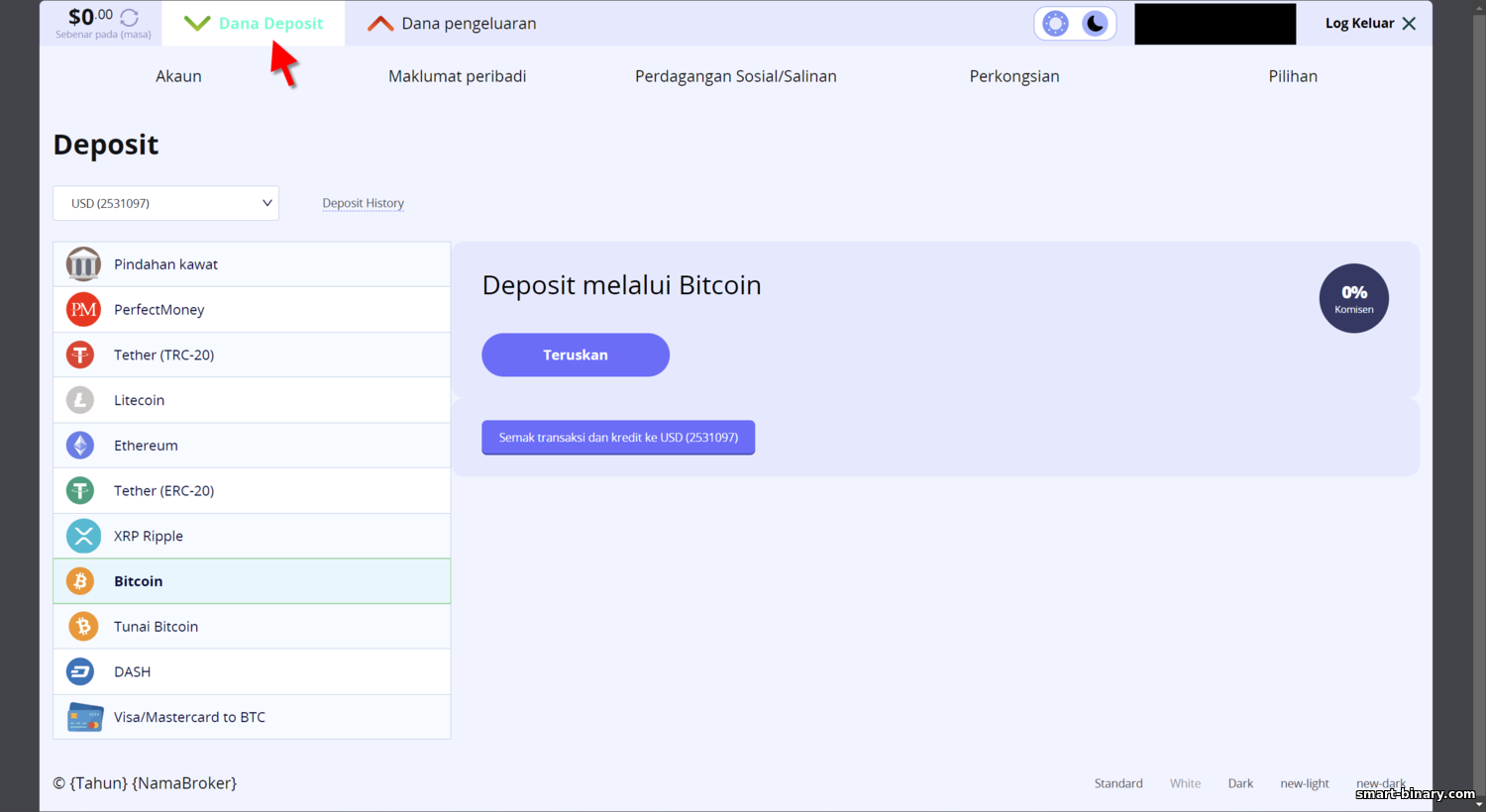Click the DASH coin icon
Image resolution: width=1486 pixels, height=812 pixels.
click(80, 671)
